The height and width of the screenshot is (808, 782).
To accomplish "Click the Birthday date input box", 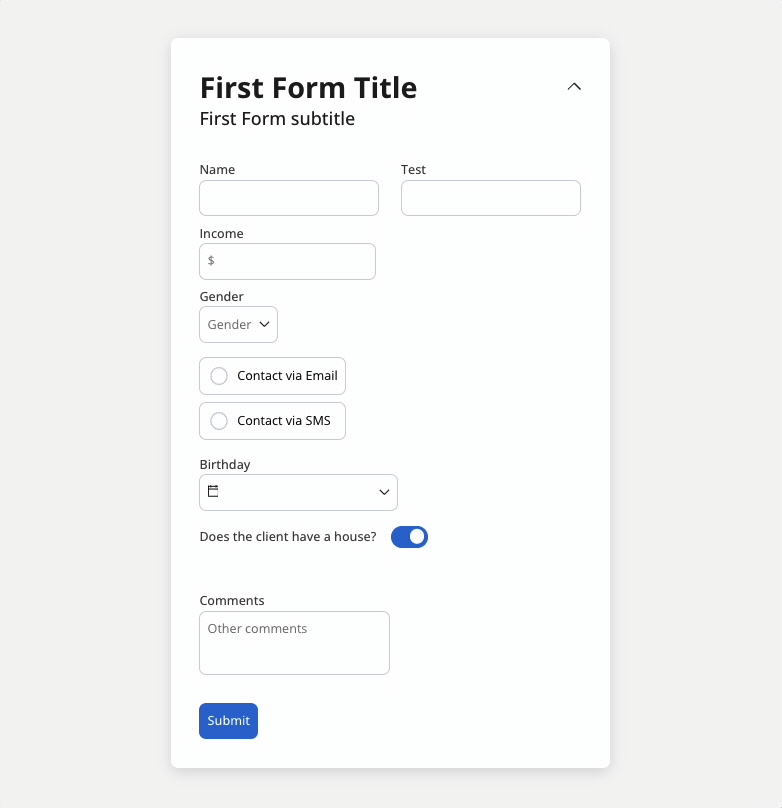I will pyautogui.click(x=298, y=492).
